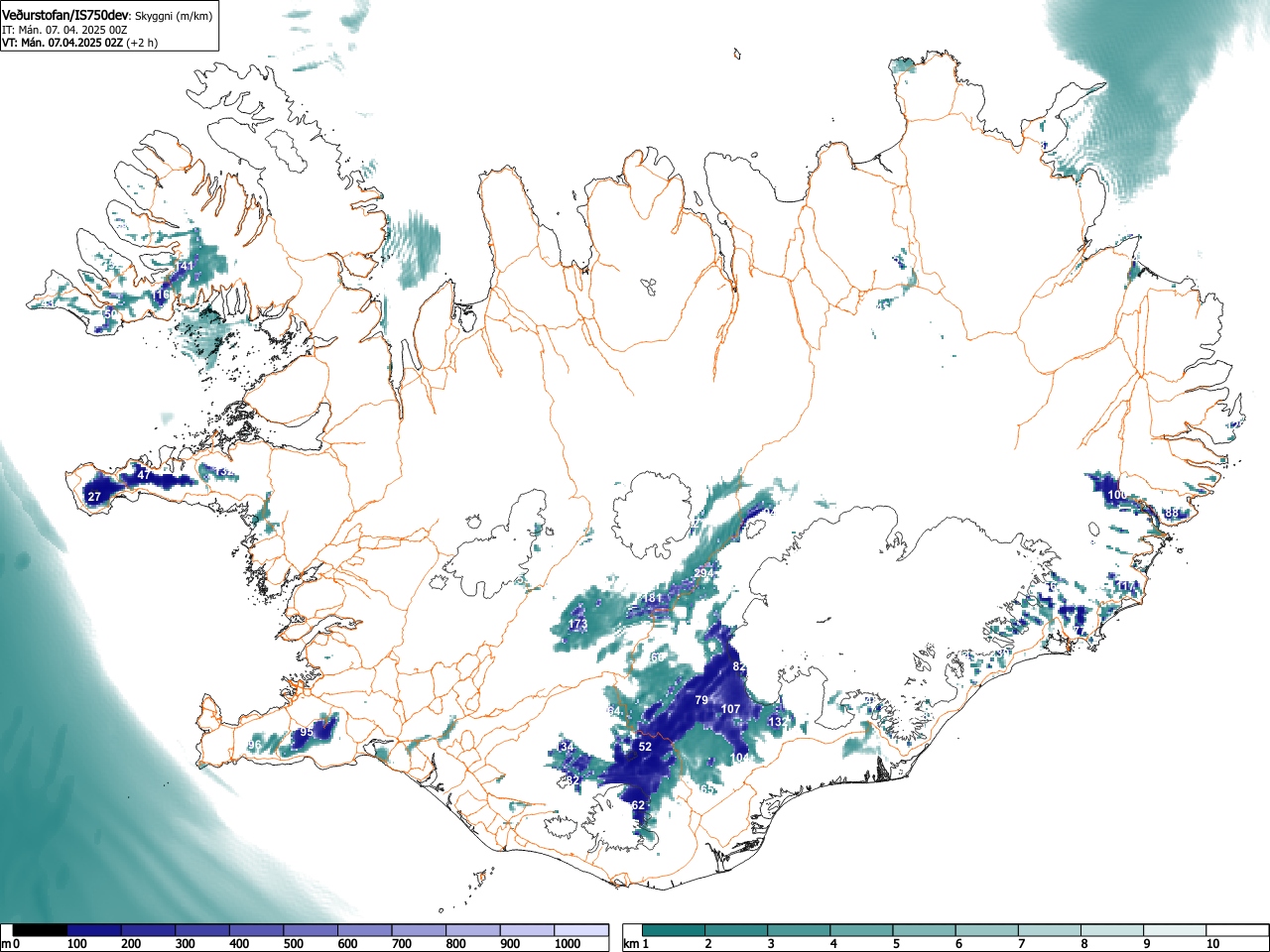Screen dimensions: 1270x952
Task: Click visibility value 173 on the map
Action: point(578,624)
